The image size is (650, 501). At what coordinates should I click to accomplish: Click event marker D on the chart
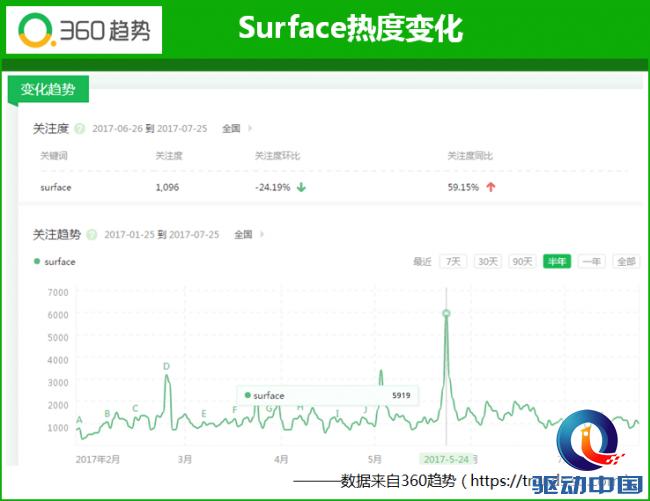click(x=166, y=366)
